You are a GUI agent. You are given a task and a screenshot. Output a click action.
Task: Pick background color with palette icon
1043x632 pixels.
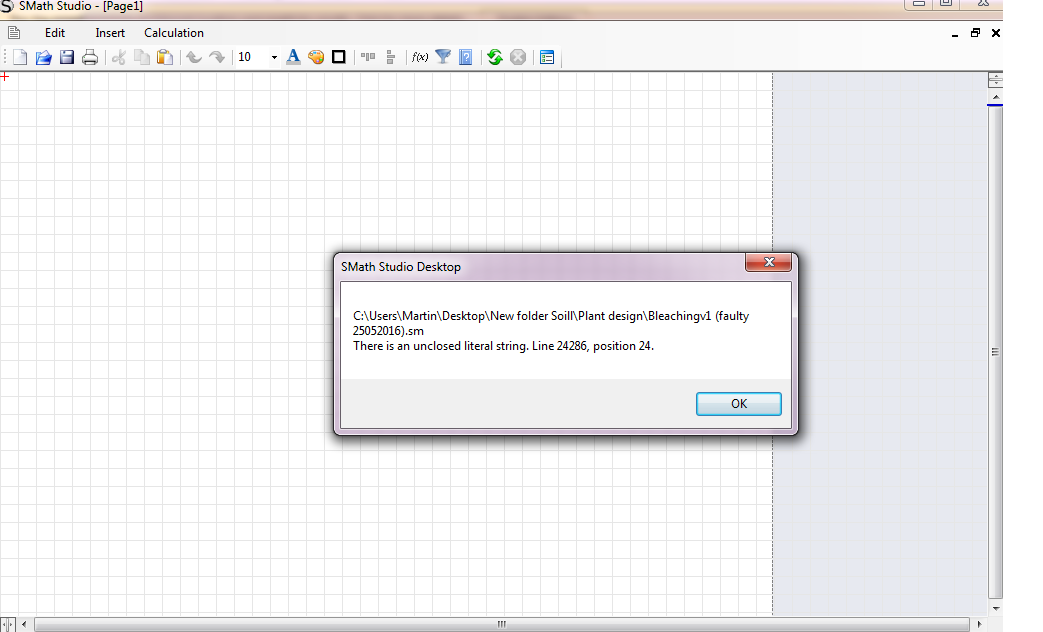tap(316, 57)
